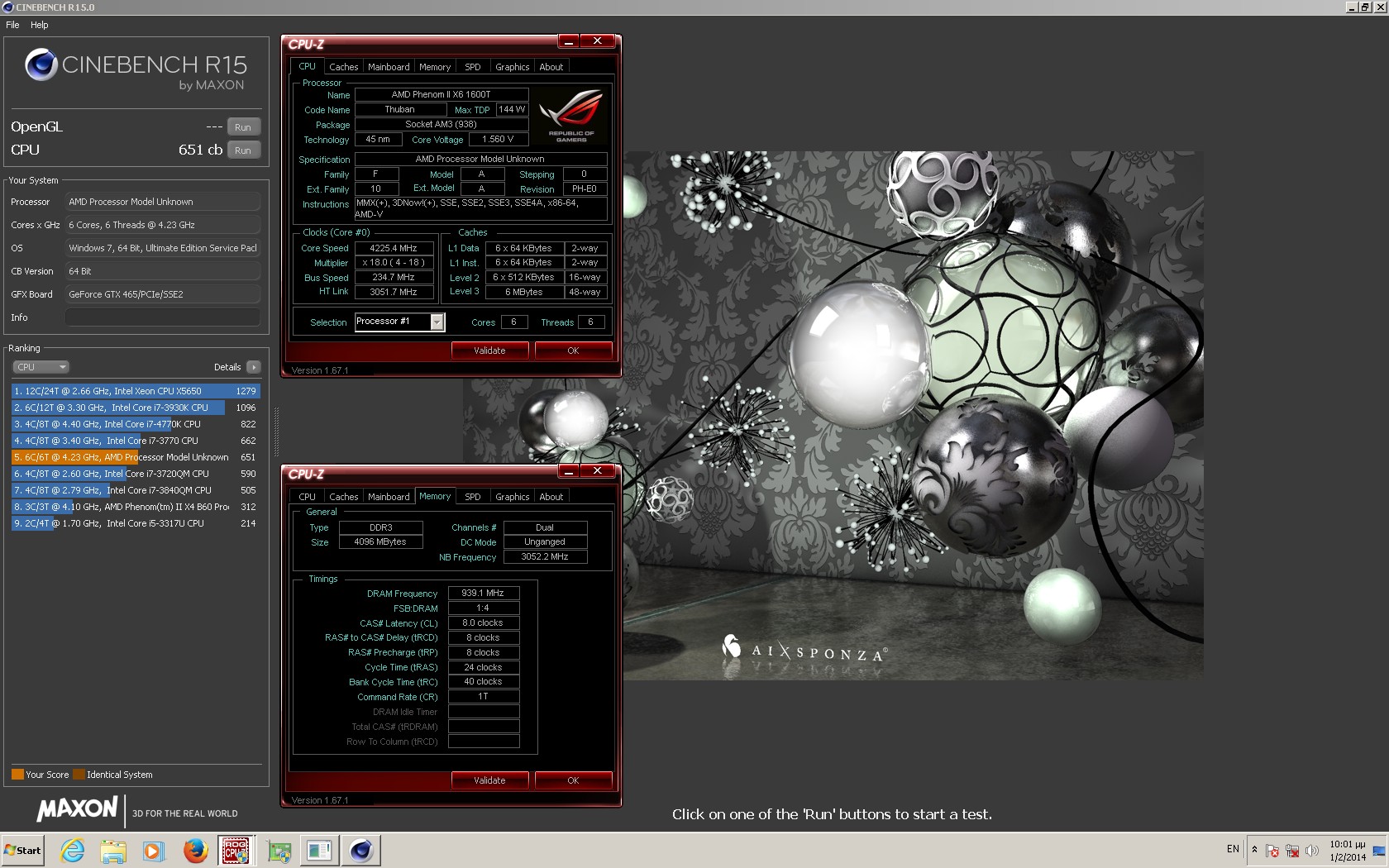Open Memory tab in upper CPU-Z window
This screenshot has width=1389, height=868.
[x=435, y=67]
